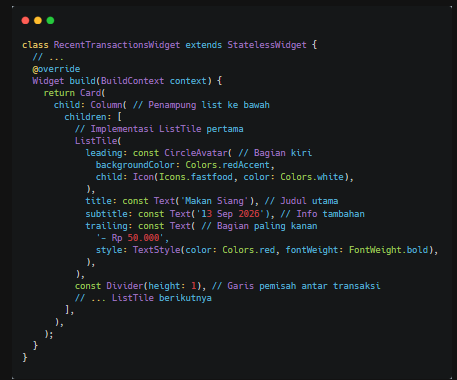Click comment 'Bagian paling kanan'

267,226
